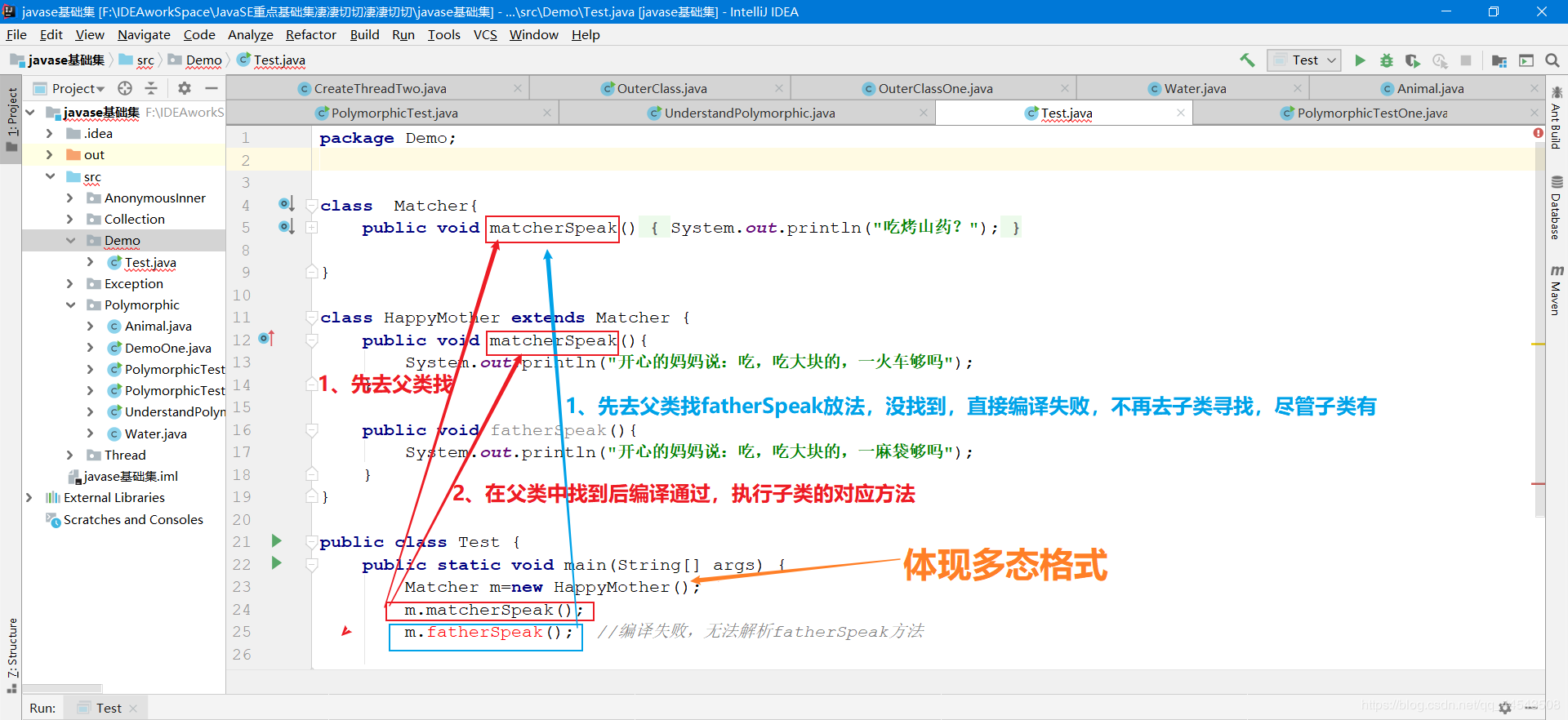The image size is (1568, 720).
Task: Expand External Libraries node
Action: click(x=29, y=497)
